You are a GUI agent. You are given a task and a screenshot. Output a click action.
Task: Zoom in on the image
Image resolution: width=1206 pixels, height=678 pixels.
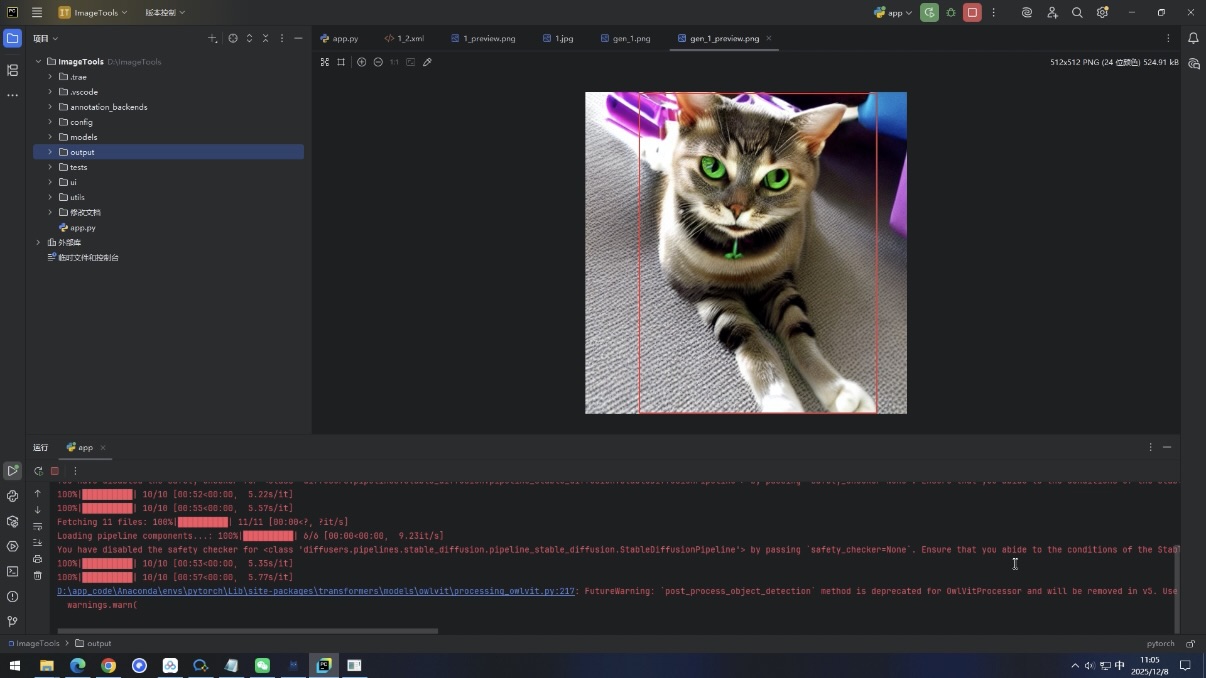tap(362, 62)
